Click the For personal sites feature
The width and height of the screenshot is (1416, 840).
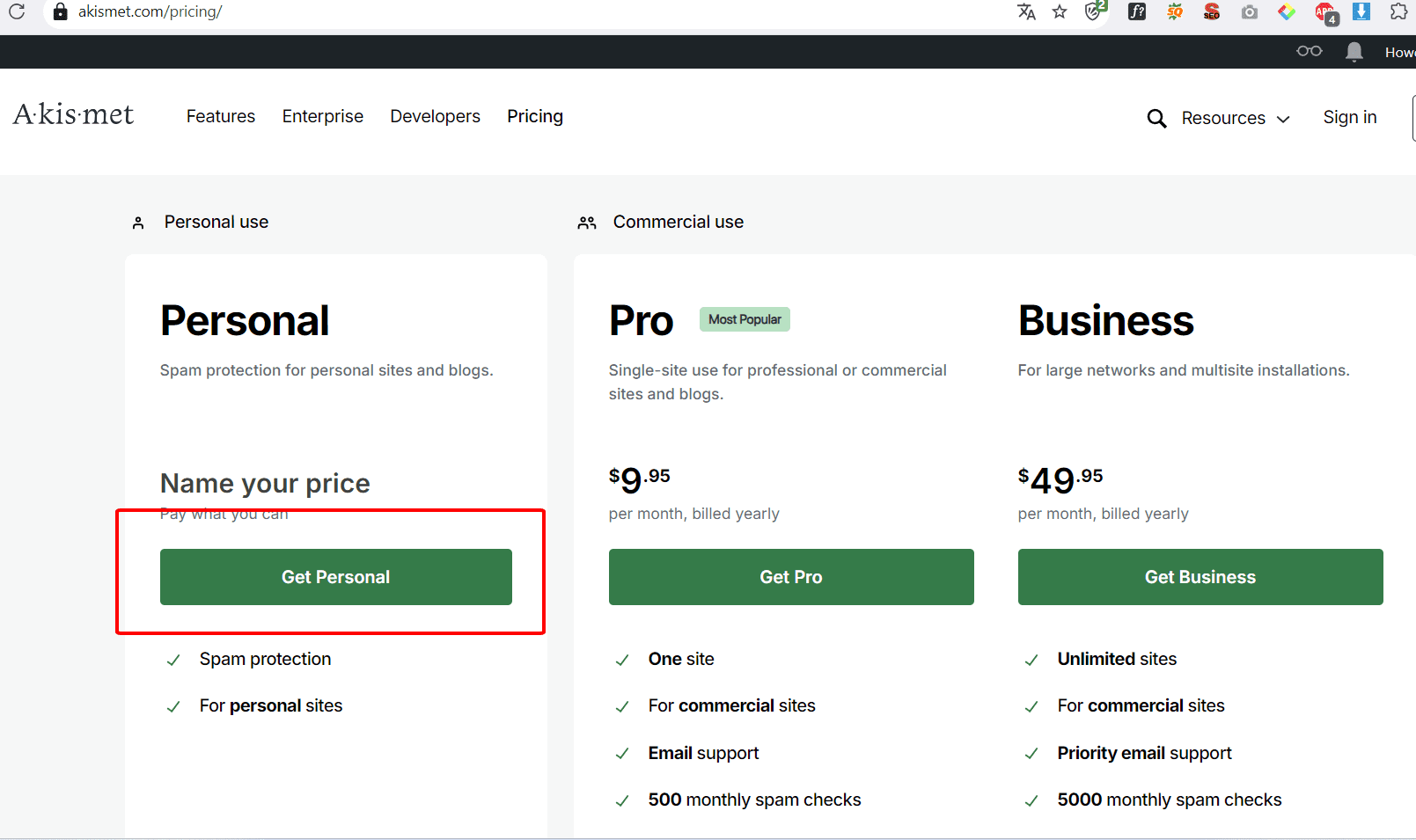pyautogui.click(x=271, y=705)
